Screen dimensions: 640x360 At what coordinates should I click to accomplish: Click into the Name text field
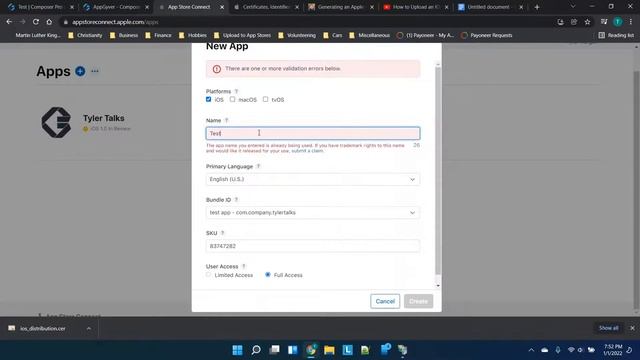313,133
